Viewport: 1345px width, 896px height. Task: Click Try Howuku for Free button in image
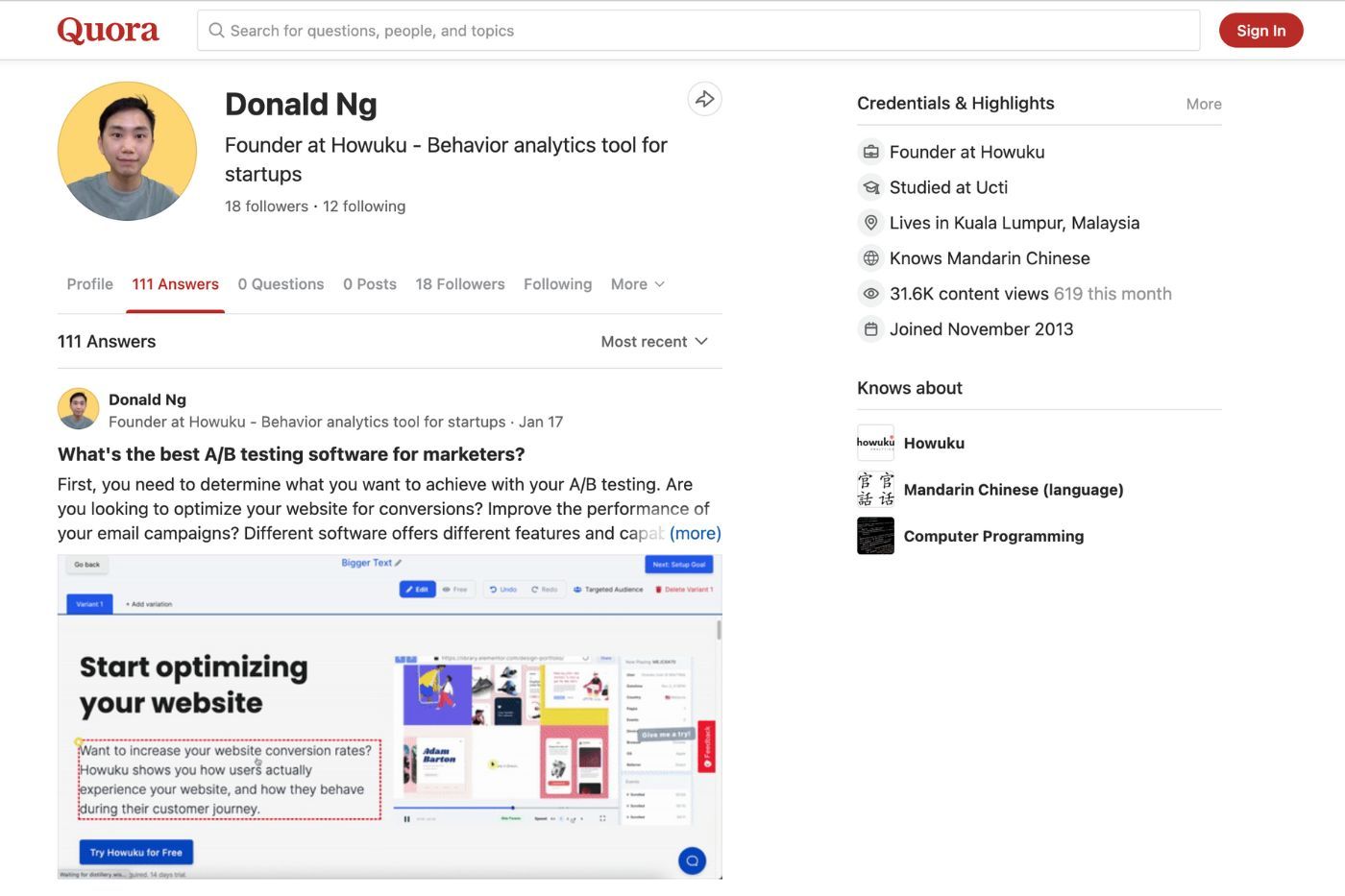pos(136,852)
